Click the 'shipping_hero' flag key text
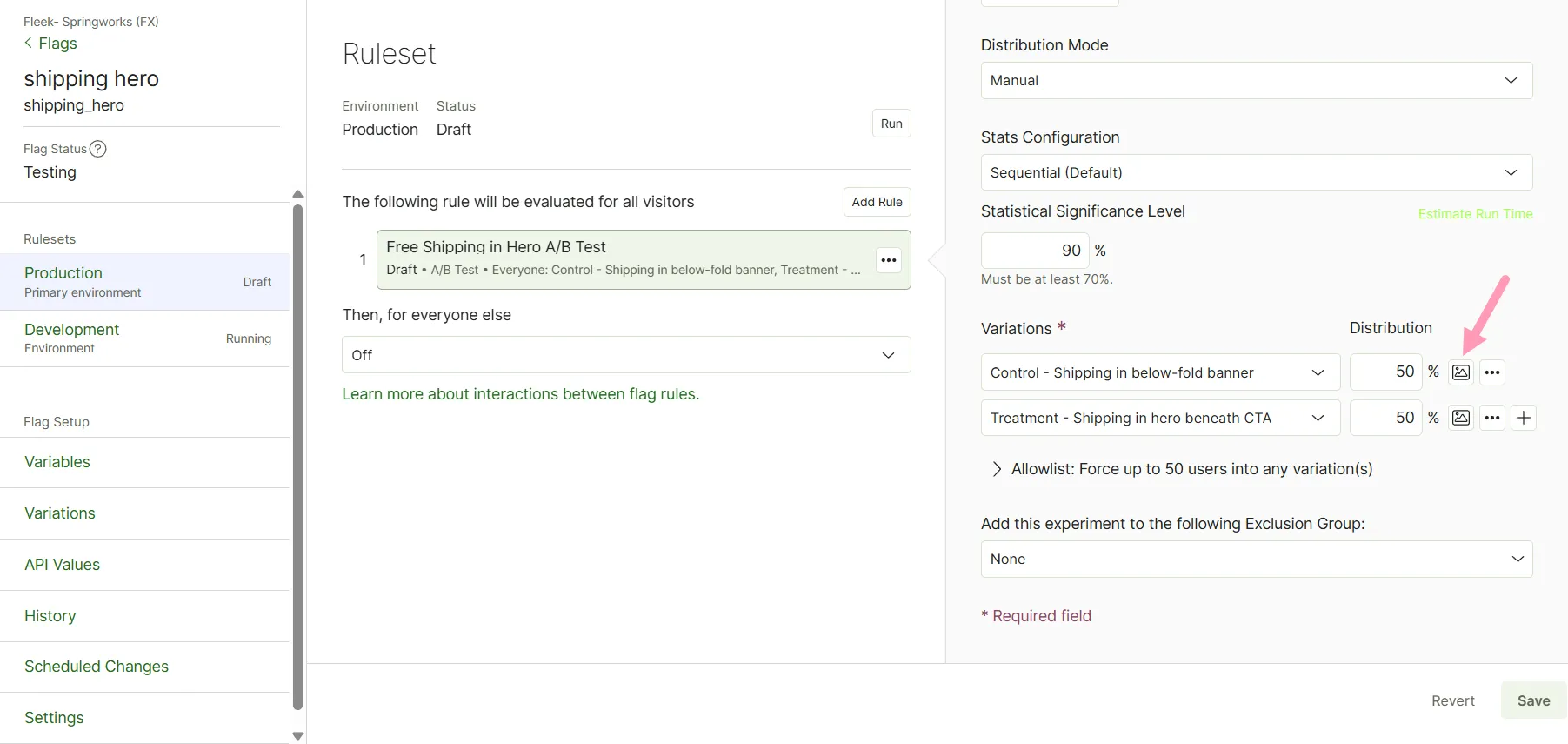1568x744 pixels. click(74, 105)
